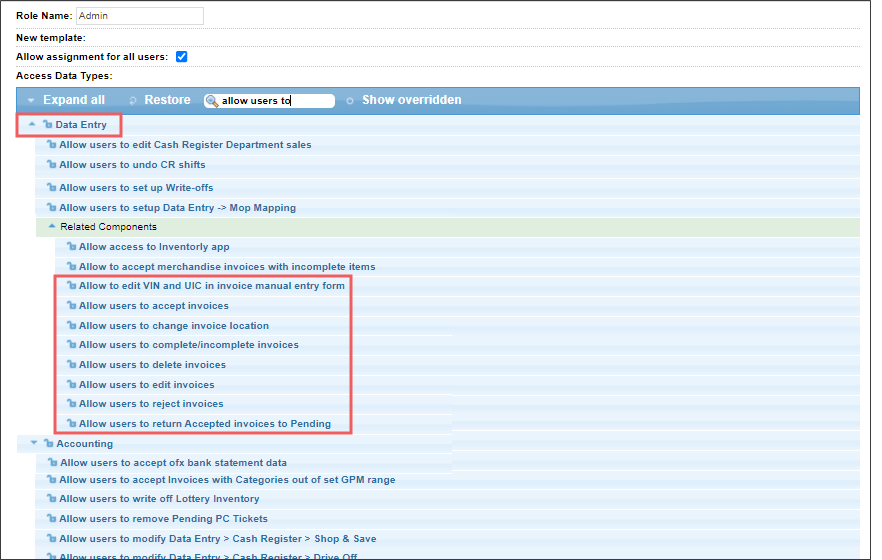The height and width of the screenshot is (560, 882).
Task: Click icon beside Invoices with Categories out of GPM range
Action: coord(52,480)
